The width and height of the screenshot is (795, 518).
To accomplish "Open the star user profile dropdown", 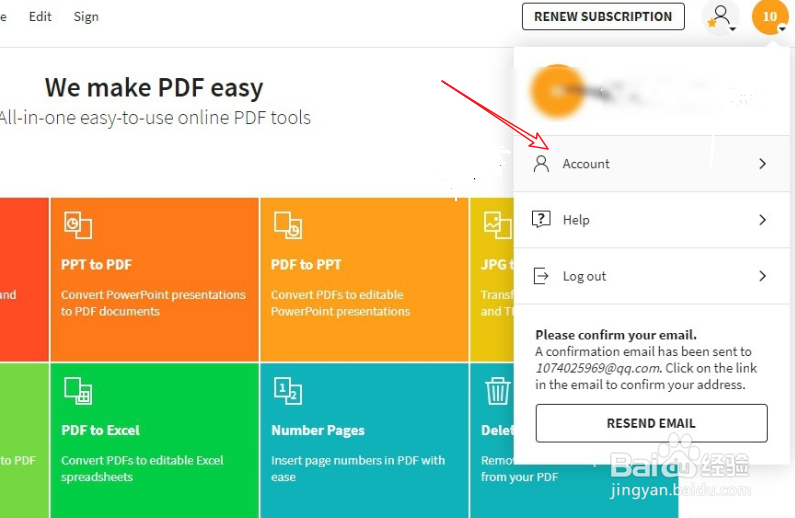I will (x=721, y=17).
